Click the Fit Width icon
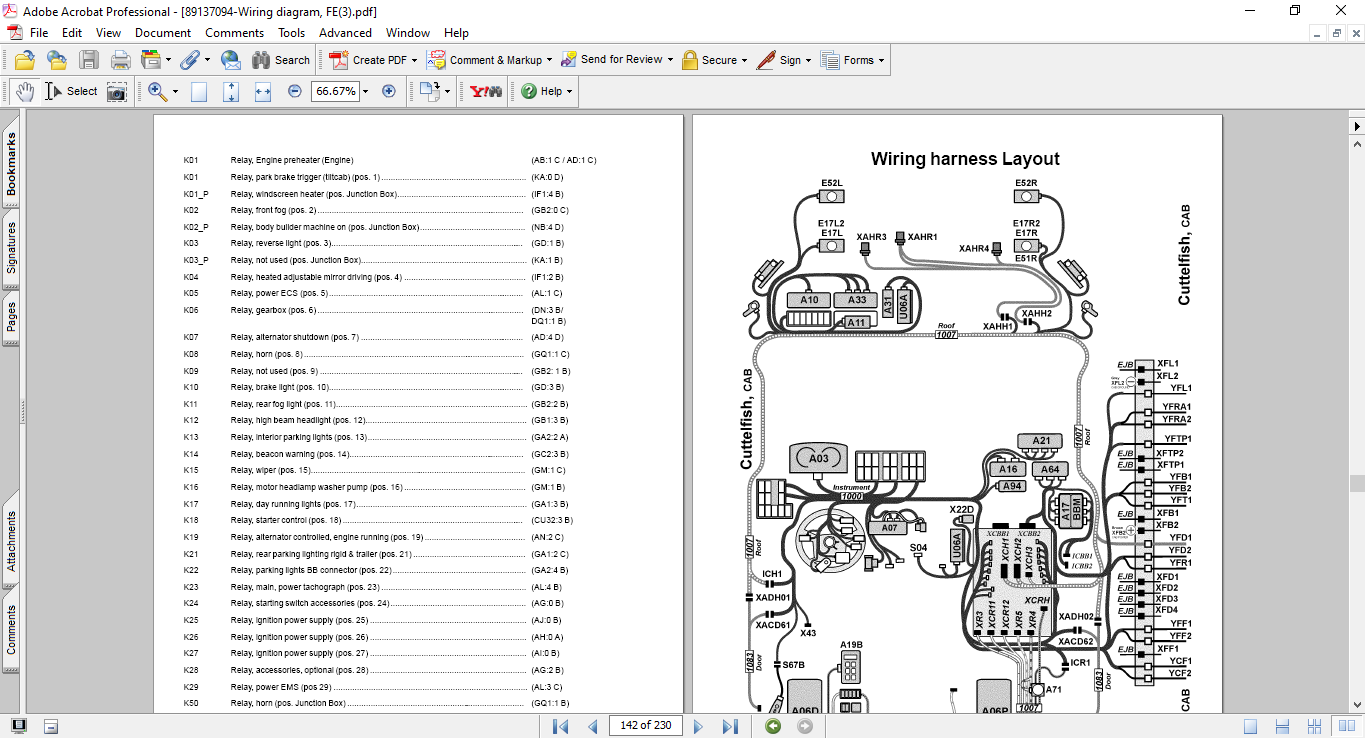This screenshot has height=738, width=1365. 263,91
